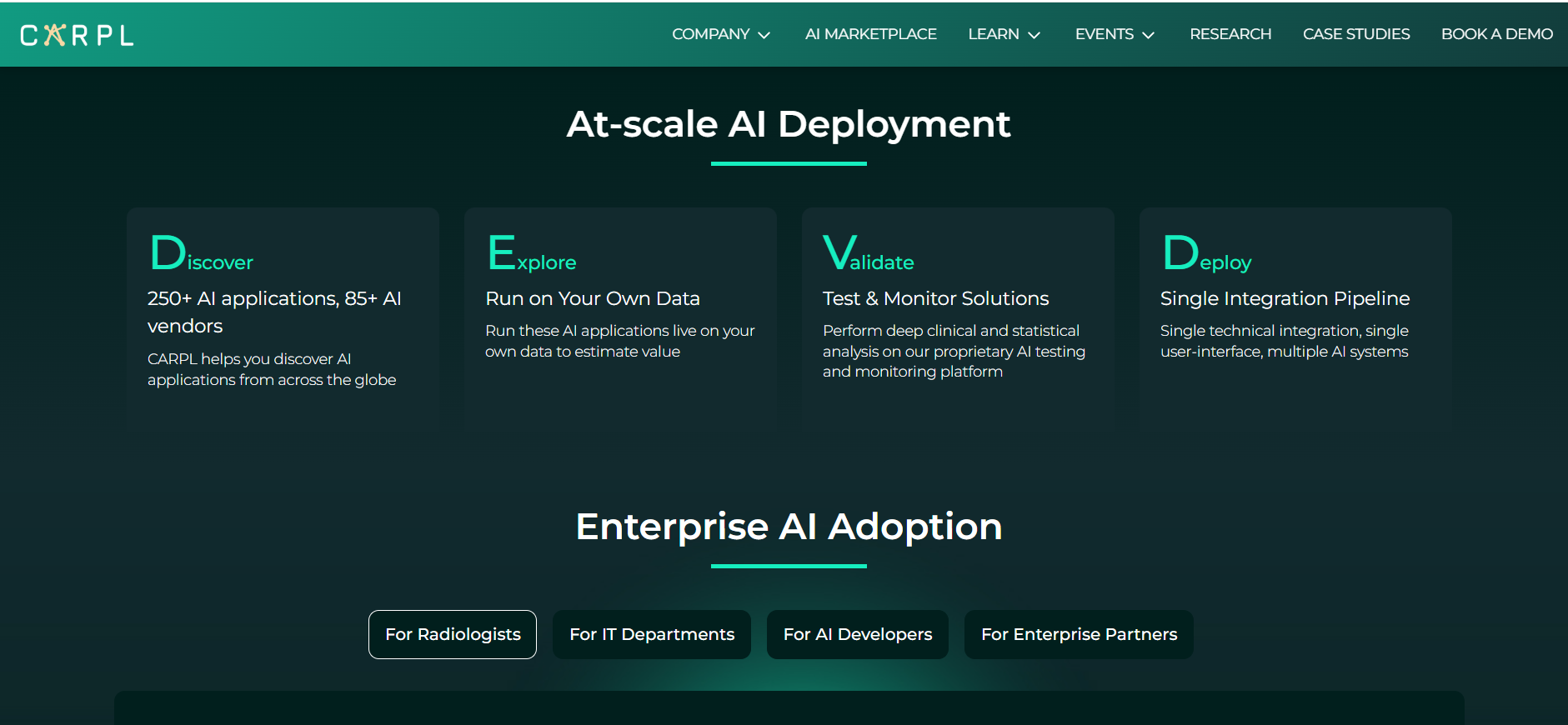1568x725 pixels.
Task: Switch to For Enterprise Partners tab
Action: 1079,634
